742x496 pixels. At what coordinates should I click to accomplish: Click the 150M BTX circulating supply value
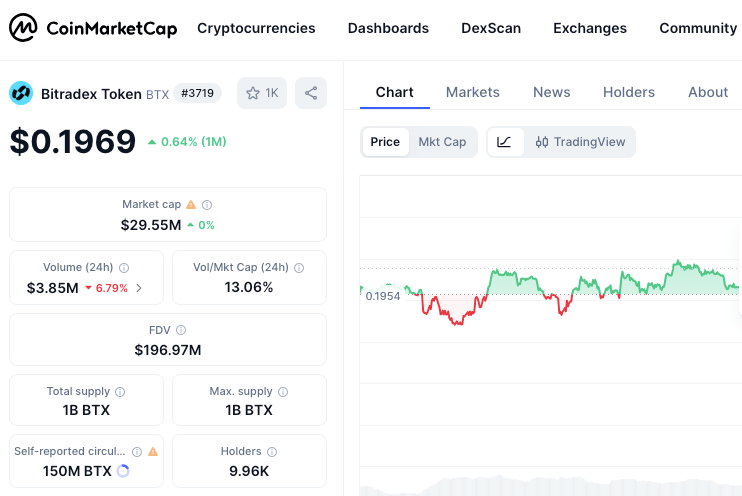[77, 471]
